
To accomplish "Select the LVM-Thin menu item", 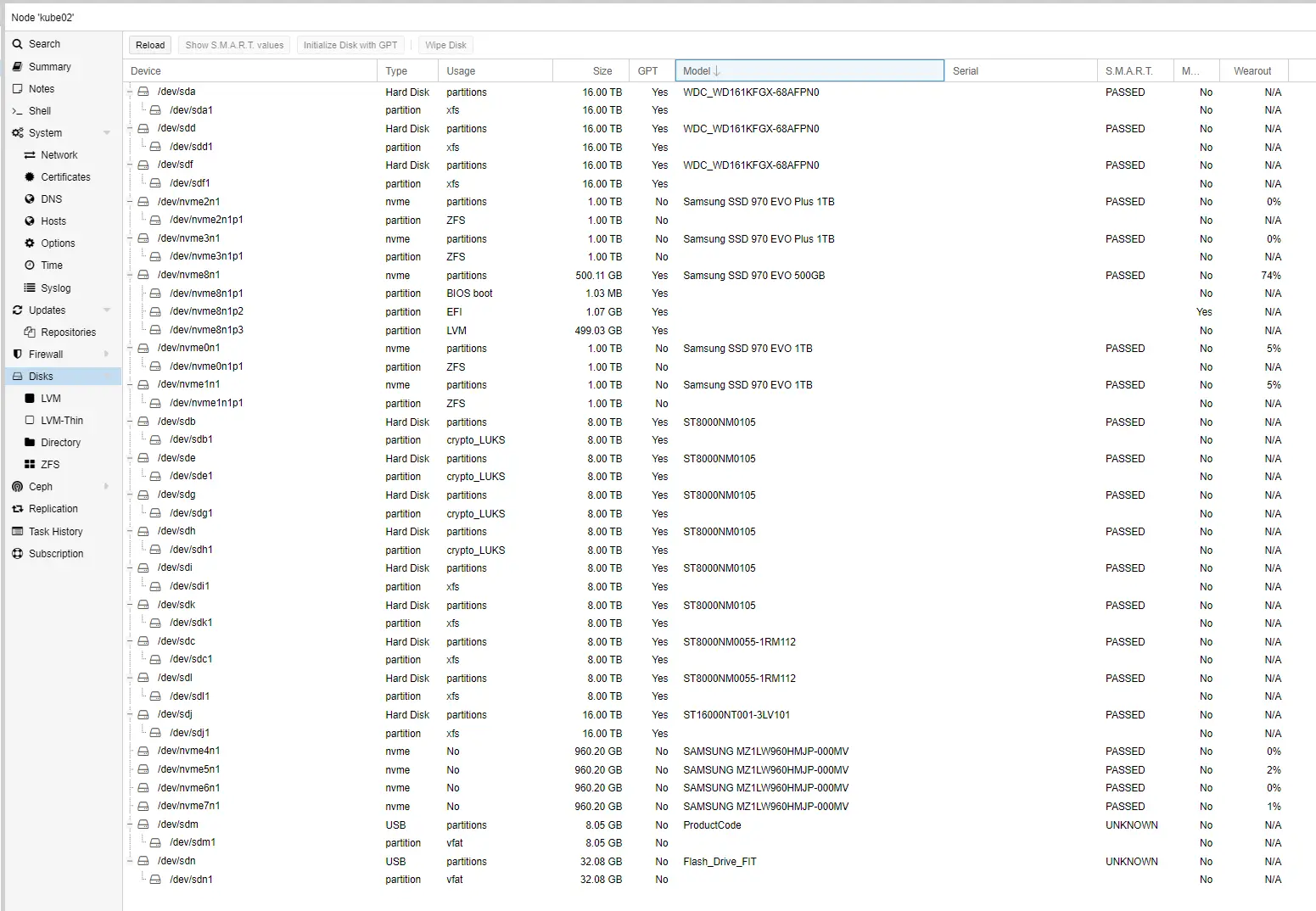I will click(61, 421).
